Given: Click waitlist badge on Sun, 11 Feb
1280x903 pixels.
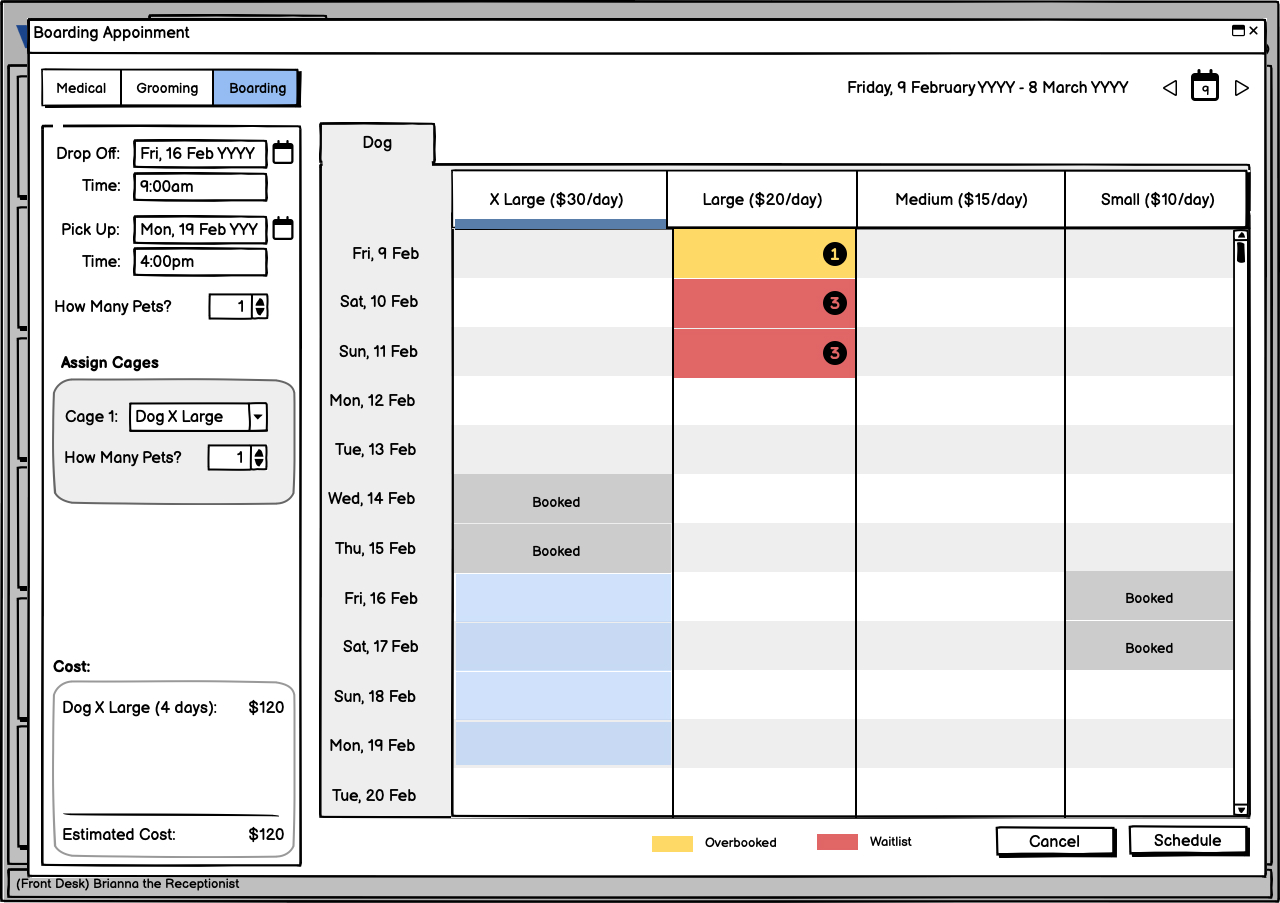Looking at the screenshot, I should [834, 353].
